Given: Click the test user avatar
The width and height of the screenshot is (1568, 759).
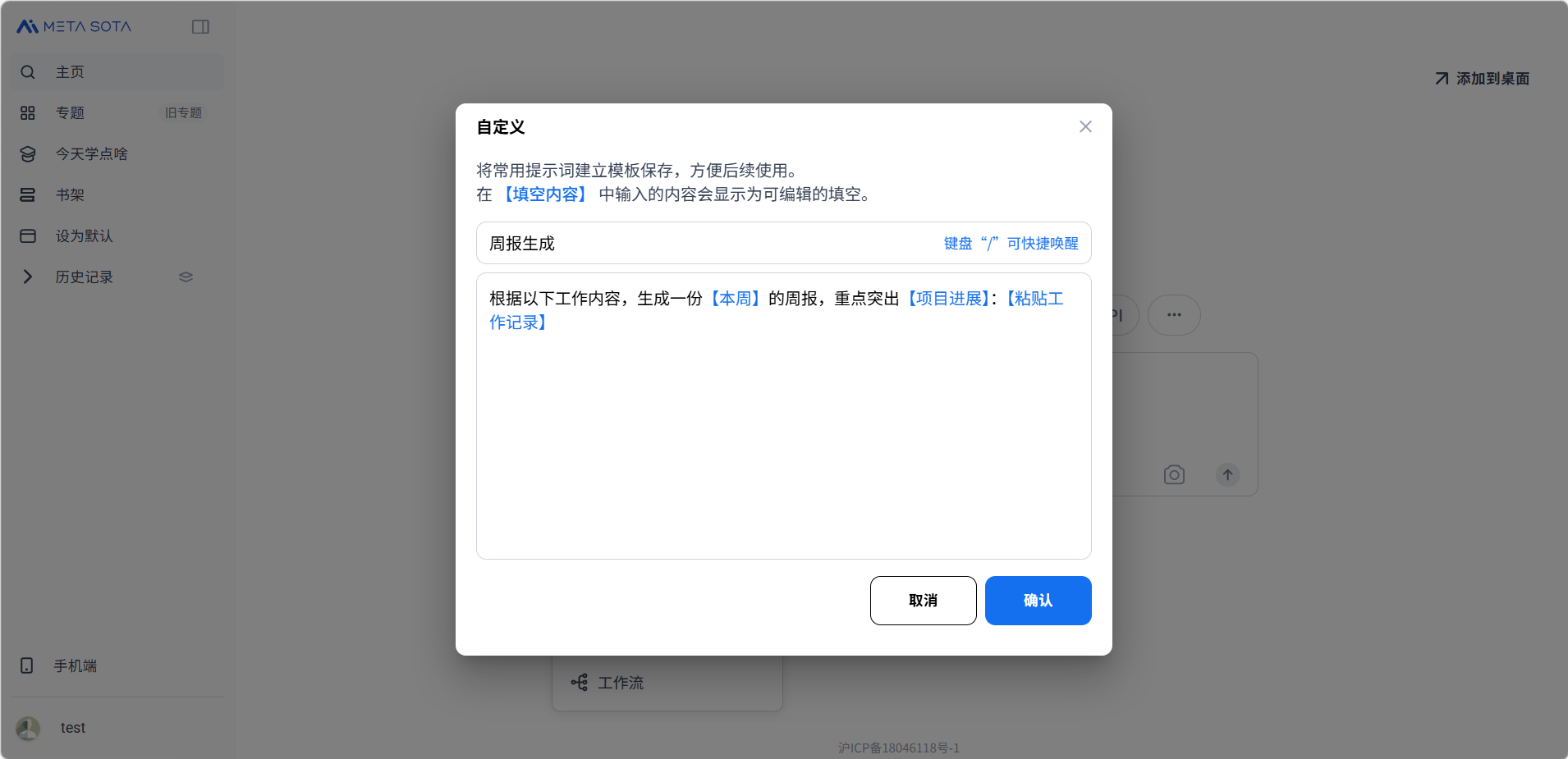Looking at the screenshot, I should click(x=28, y=728).
